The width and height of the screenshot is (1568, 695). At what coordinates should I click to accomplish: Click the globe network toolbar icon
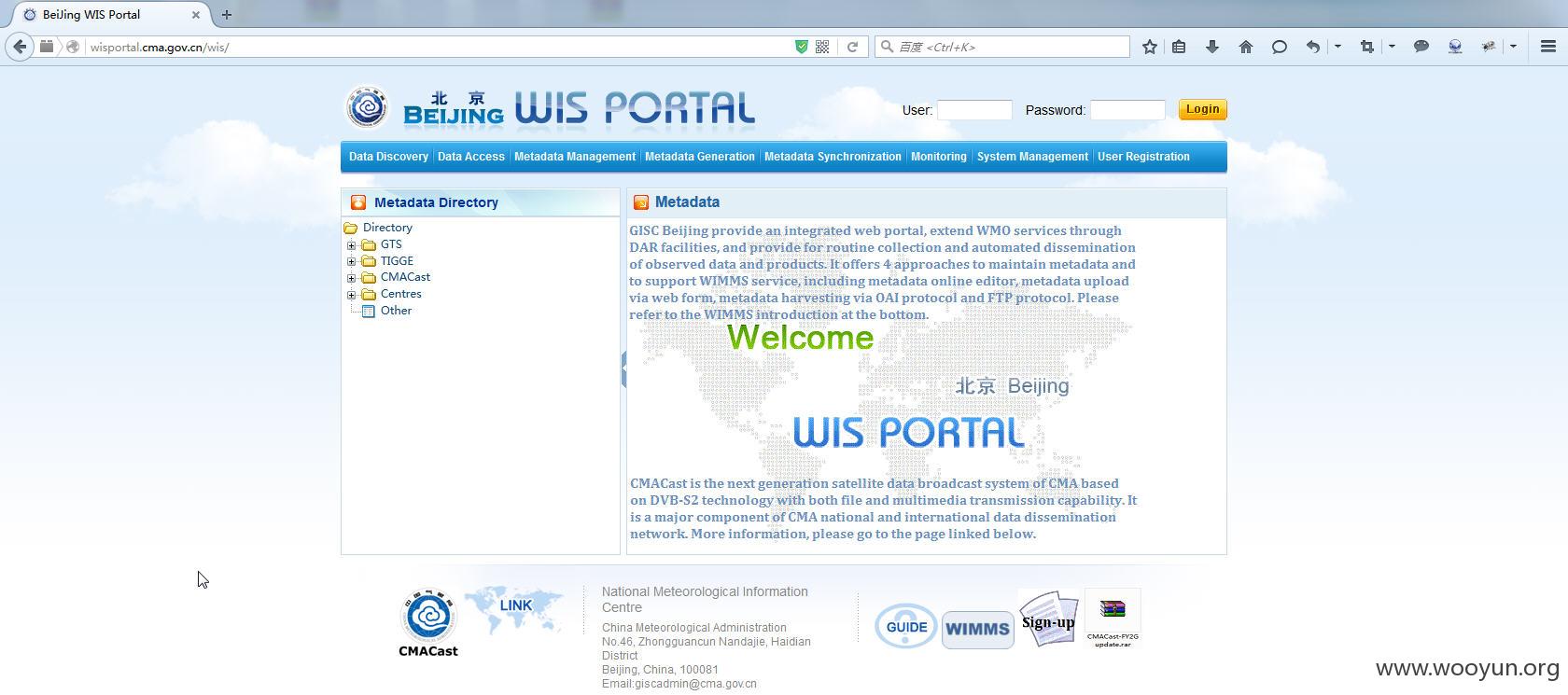coord(1455,47)
